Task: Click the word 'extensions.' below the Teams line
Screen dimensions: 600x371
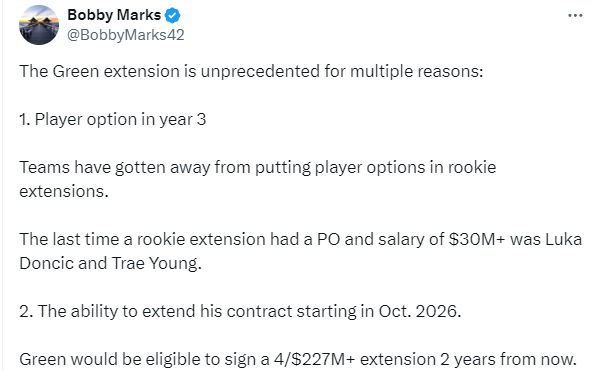Action: pos(64,191)
